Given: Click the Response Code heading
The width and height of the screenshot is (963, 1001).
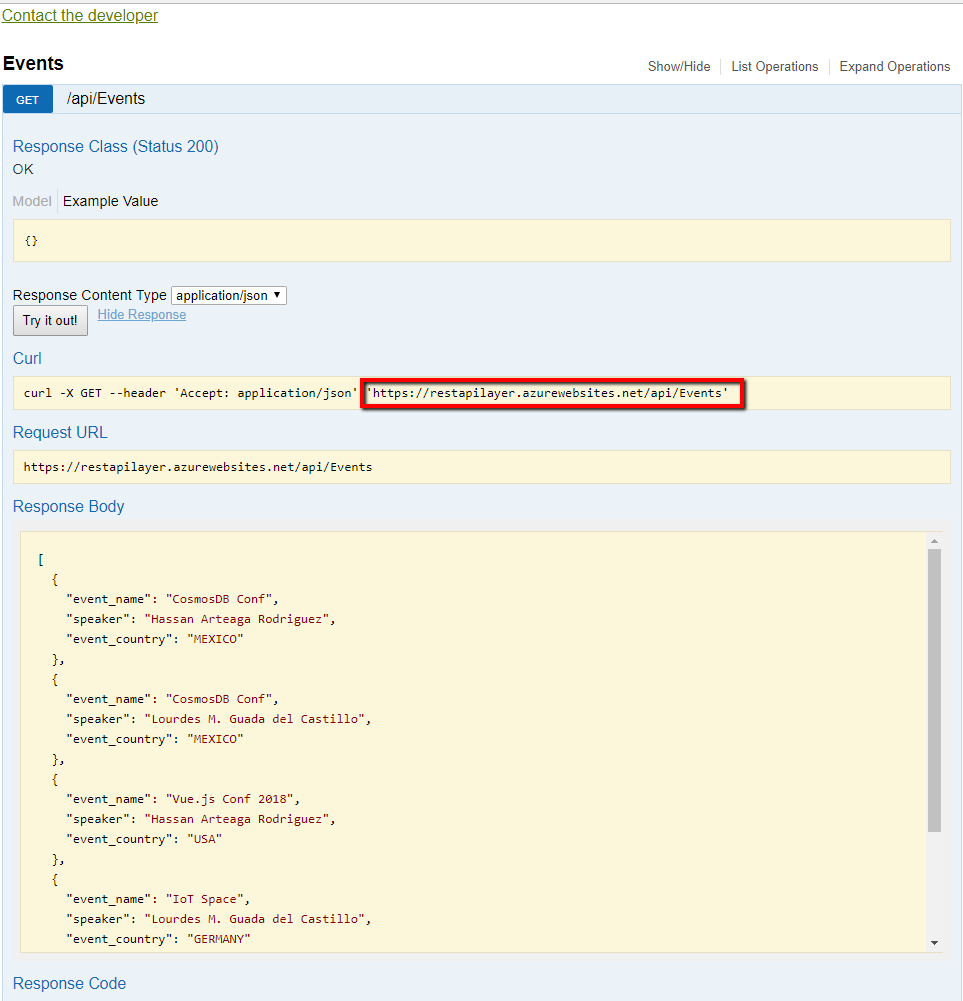Looking at the screenshot, I should coord(70,983).
